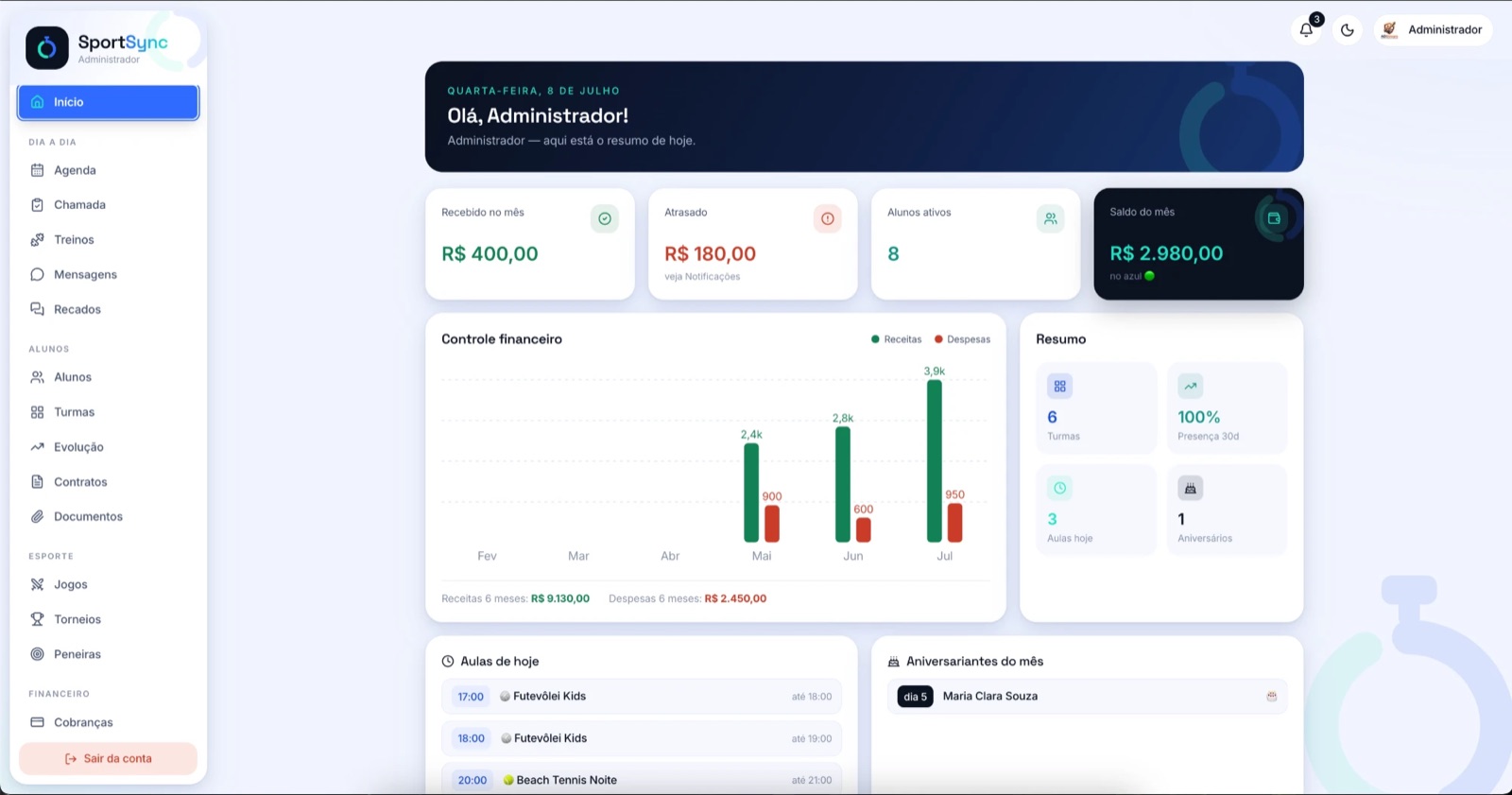Click the Jul receitas green bar
This screenshot has width=1512, height=795.
935,461
